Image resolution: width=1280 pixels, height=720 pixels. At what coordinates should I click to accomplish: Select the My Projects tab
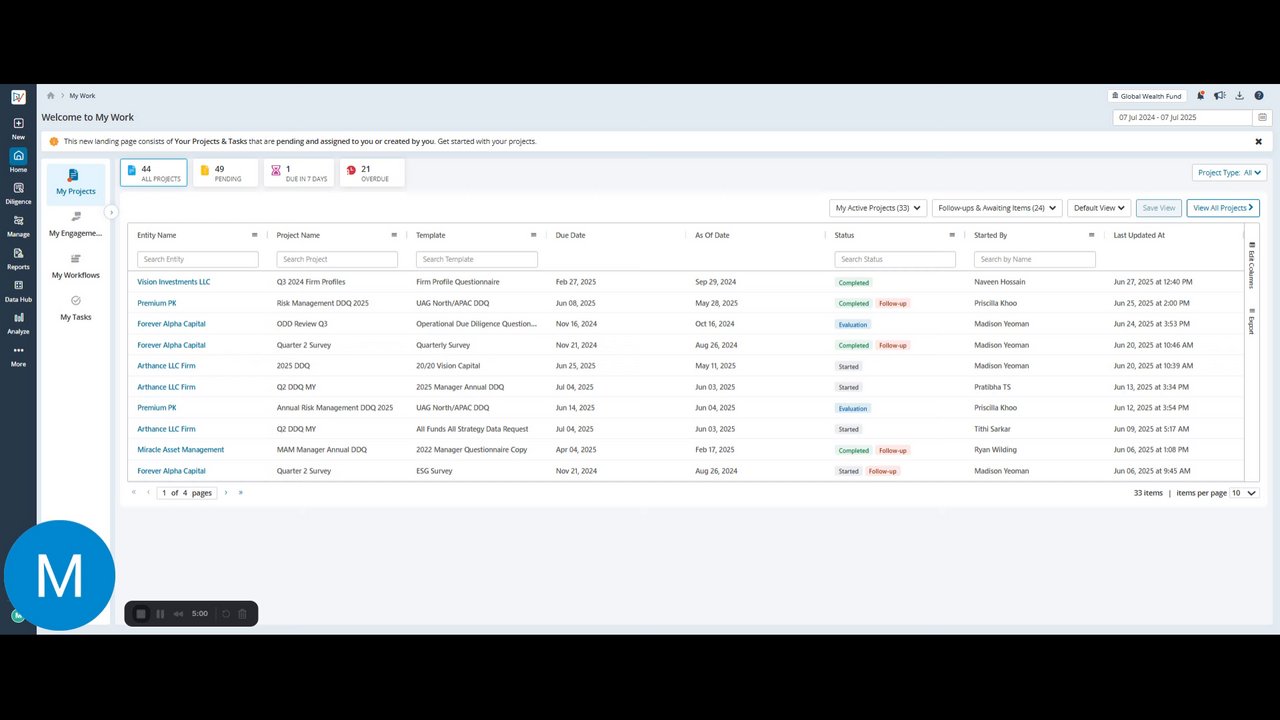point(76,183)
